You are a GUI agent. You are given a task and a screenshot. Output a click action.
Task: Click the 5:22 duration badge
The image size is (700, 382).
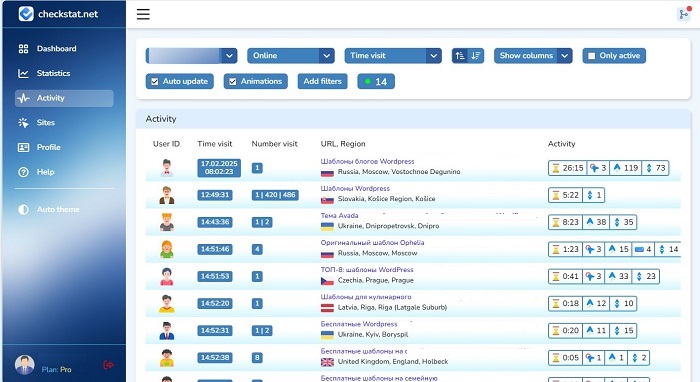565,195
